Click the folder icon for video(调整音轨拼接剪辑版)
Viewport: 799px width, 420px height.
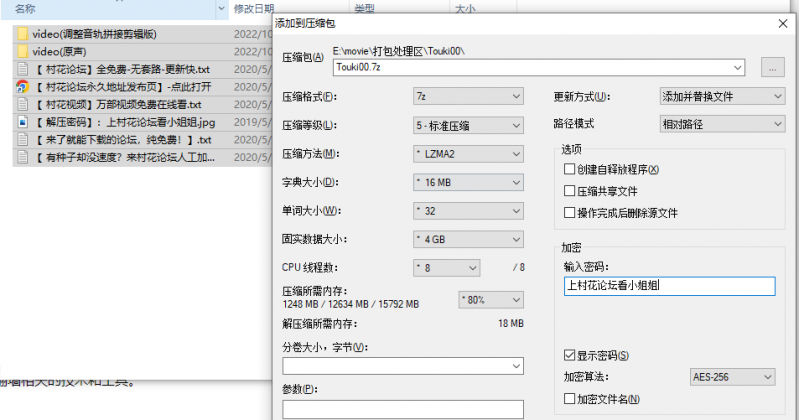coord(23,34)
